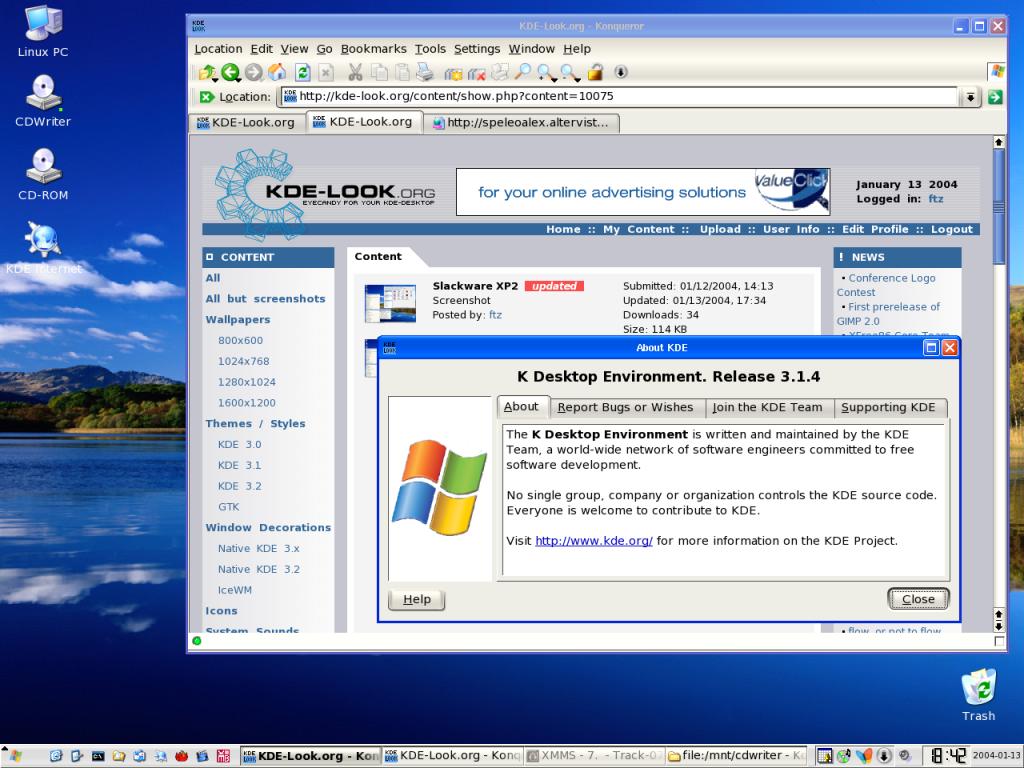The width and height of the screenshot is (1024, 768).
Task: Open the Trash desktop icon
Action: 978,694
